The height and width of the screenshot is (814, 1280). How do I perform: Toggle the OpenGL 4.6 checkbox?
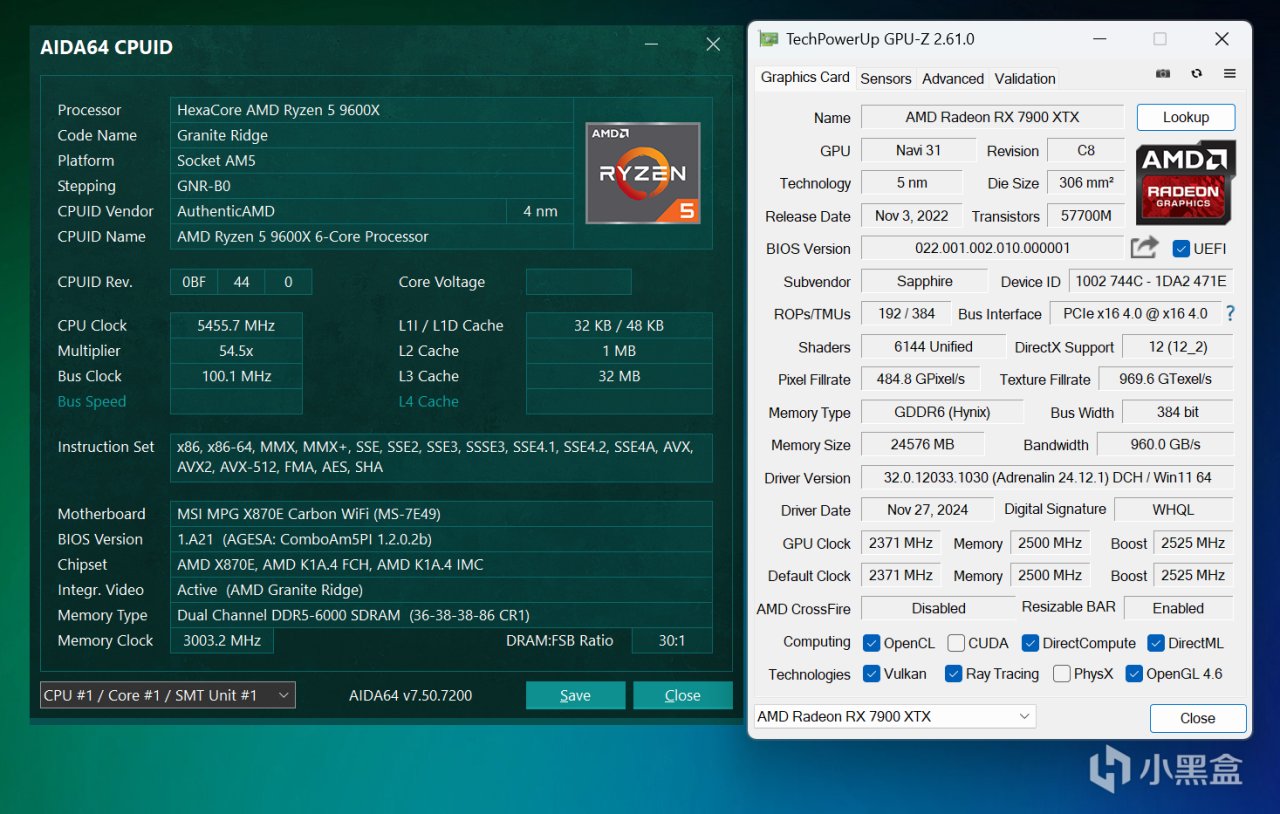(1134, 673)
